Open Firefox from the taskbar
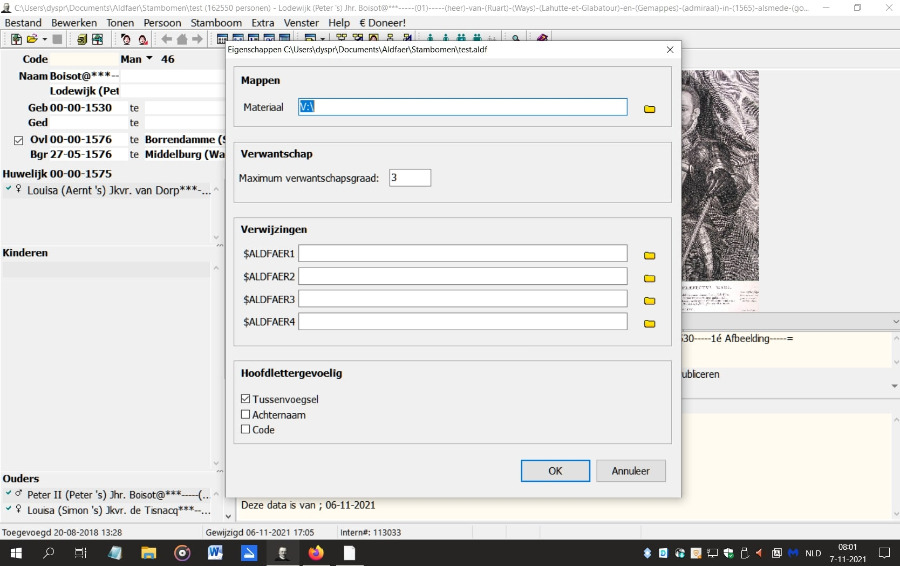The width and height of the screenshot is (900, 566). tap(316, 553)
